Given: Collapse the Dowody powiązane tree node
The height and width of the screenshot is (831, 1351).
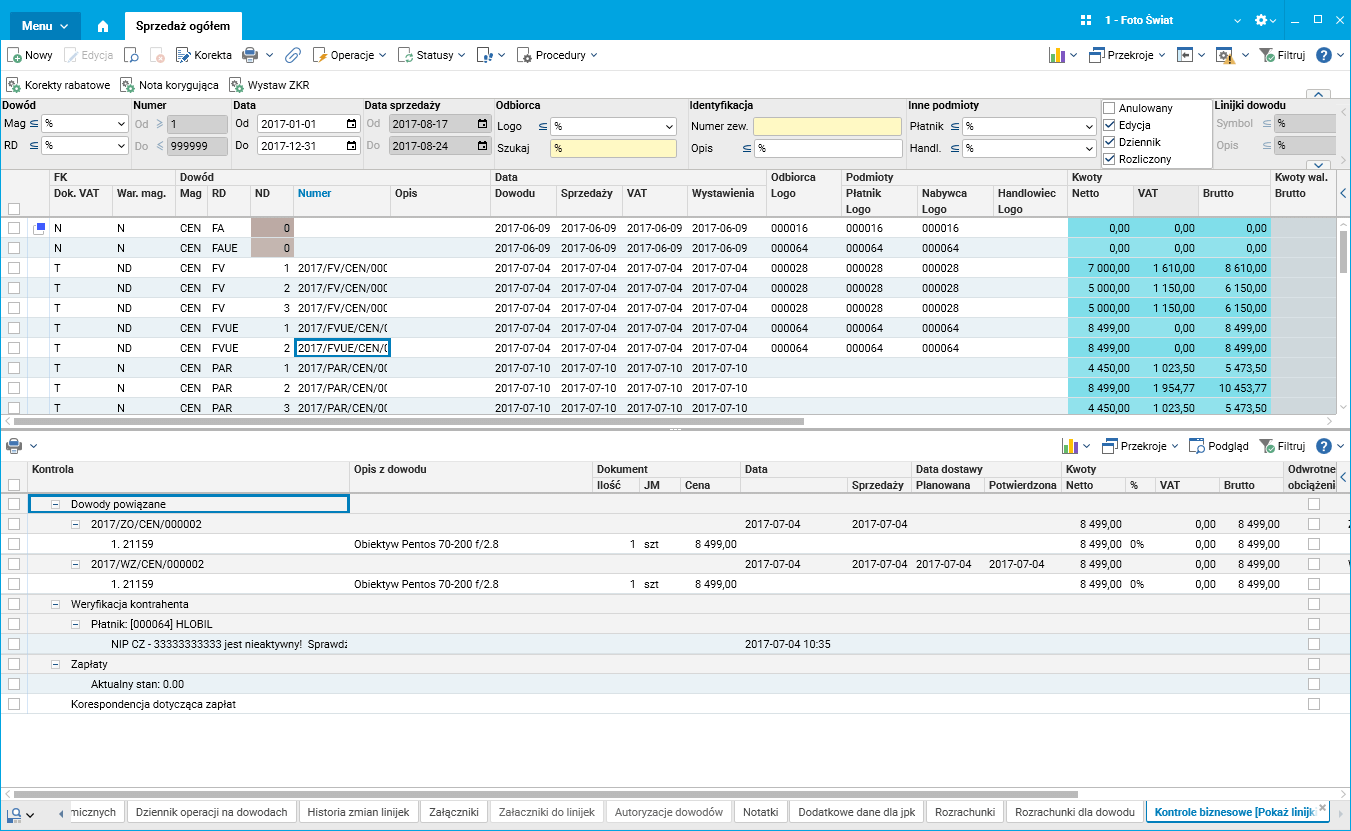Looking at the screenshot, I should (56, 504).
